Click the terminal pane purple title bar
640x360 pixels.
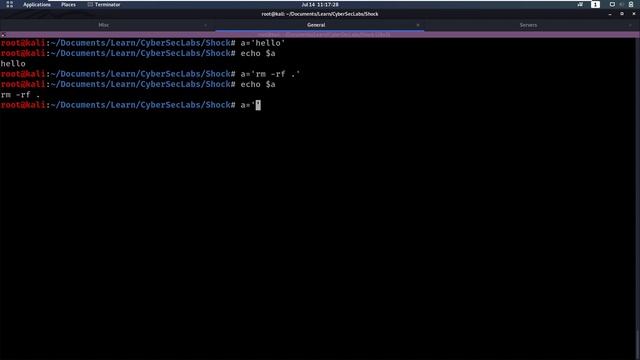(x=320, y=35)
